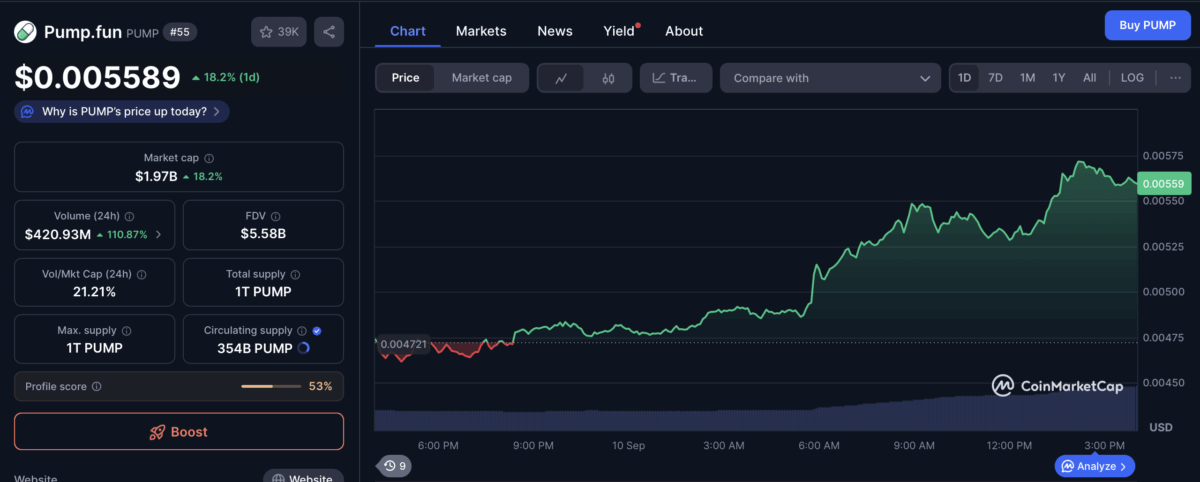The height and width of the screenshot is (482, 1200).
Task: Select 1Y time range
Action: 1059,78
